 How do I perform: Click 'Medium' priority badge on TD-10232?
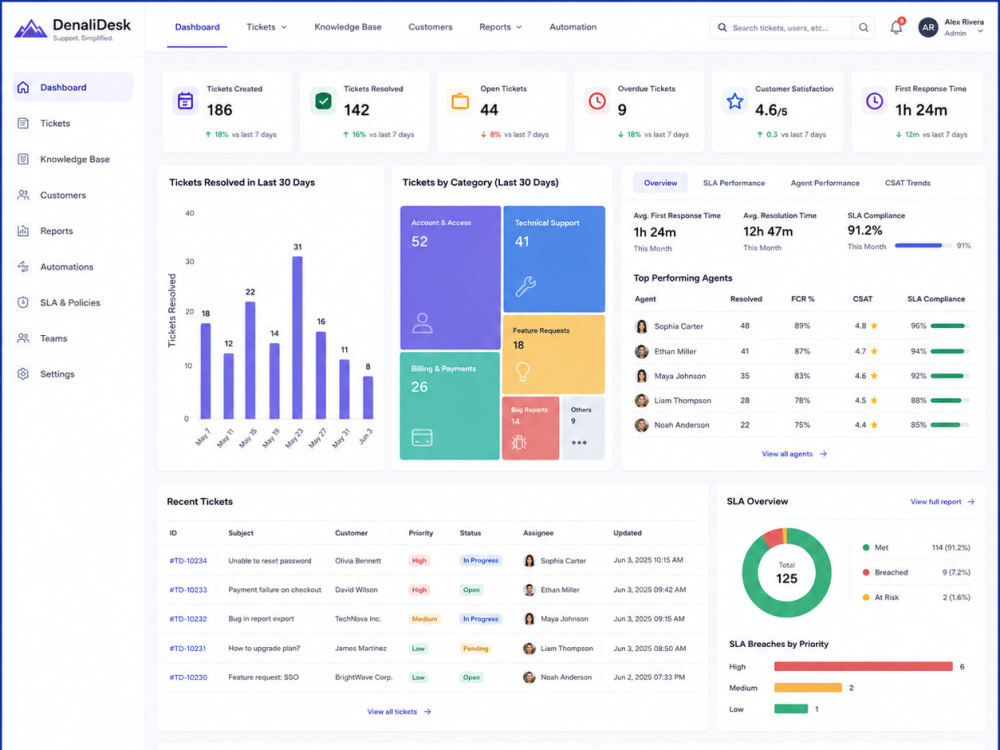pyautogui.click(x=424, y=619)
